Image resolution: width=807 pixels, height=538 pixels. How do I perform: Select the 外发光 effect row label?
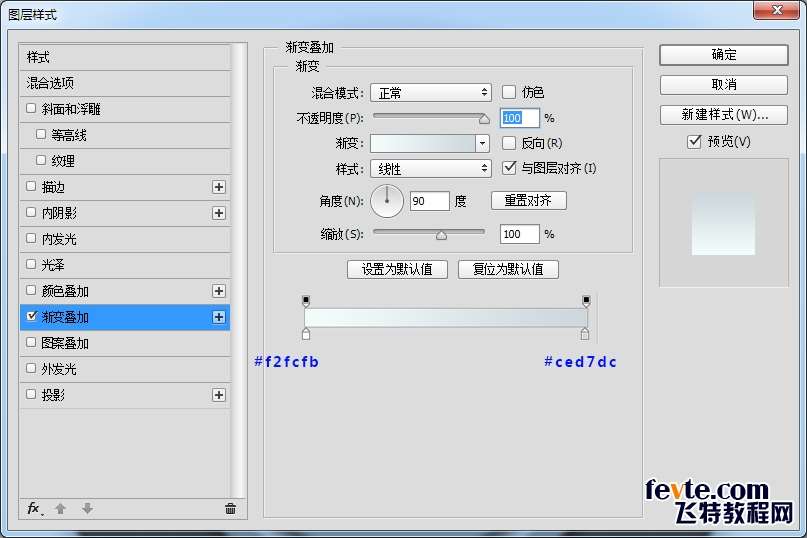(x=59, y=369)
